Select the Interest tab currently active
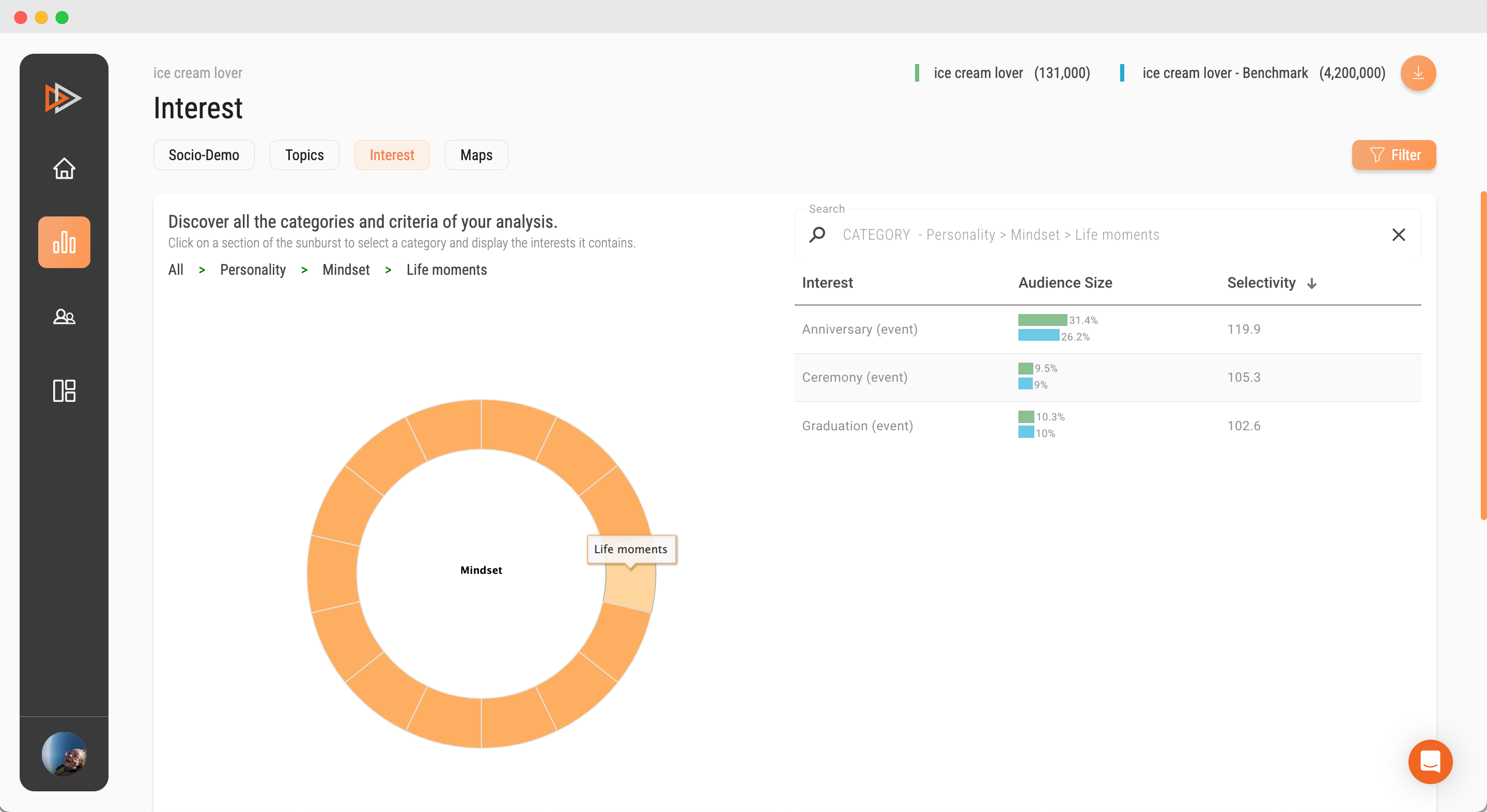 (x=392, y=155)
